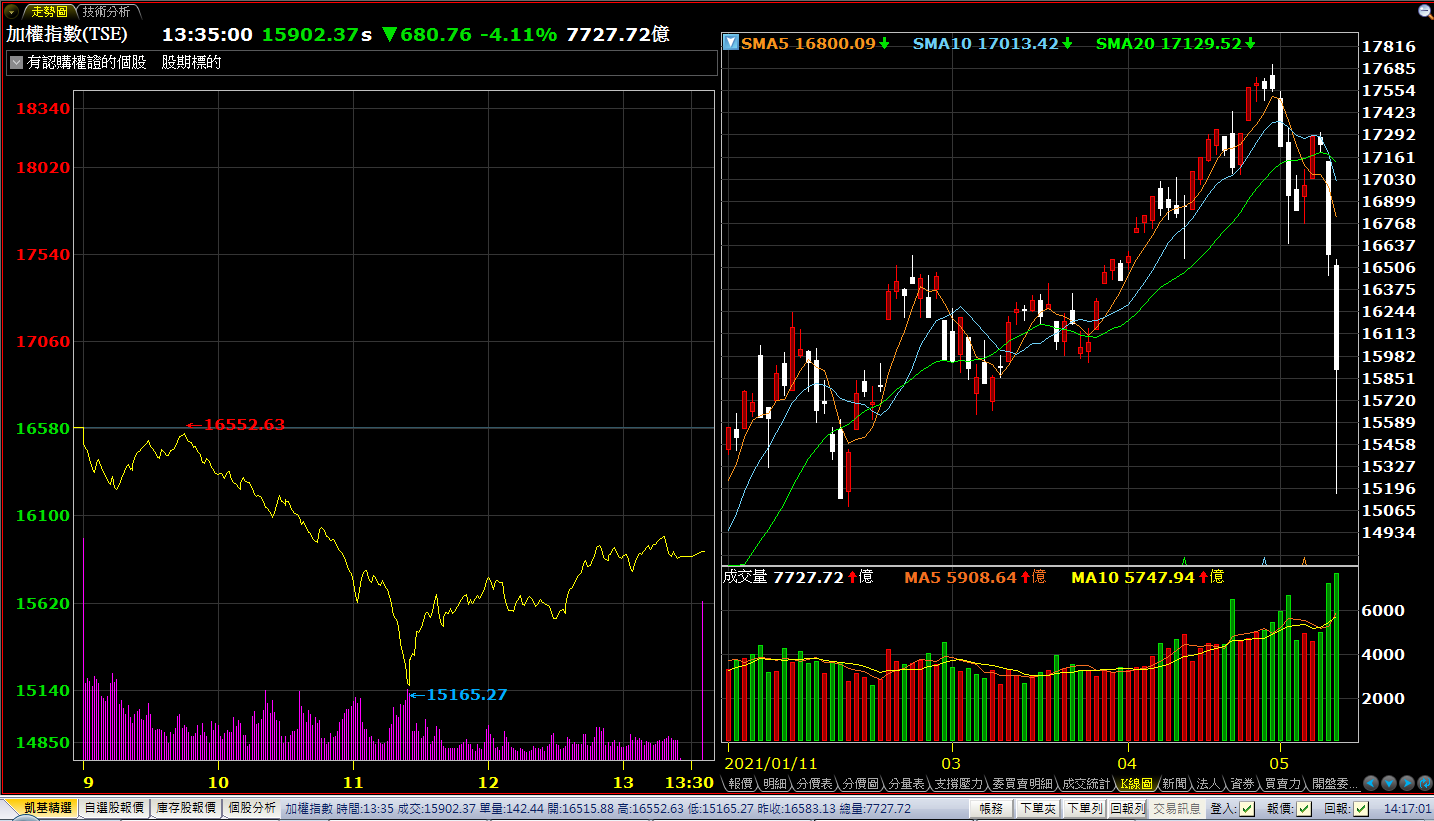1434x821 pixels.
Task: Click the 15902.37 index price in header
Action: (x=310, y=34)
